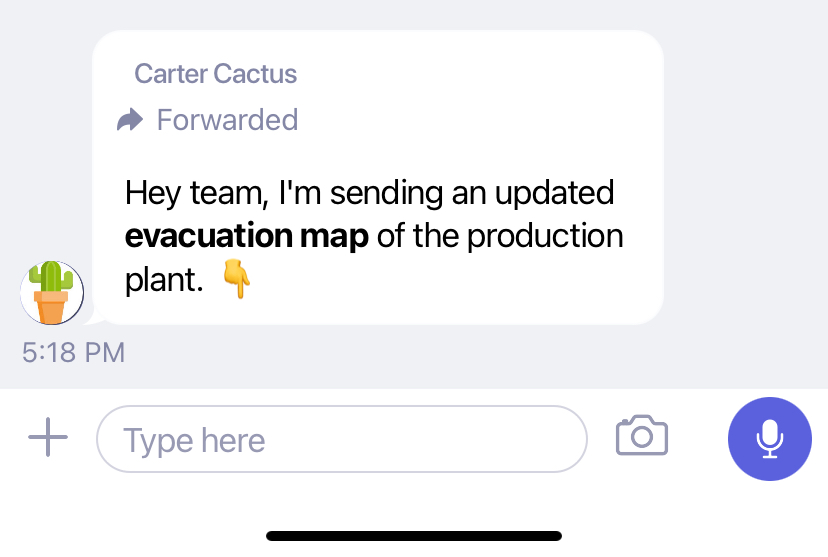Screen dimensions: 828x557
Task: Select the sender name Carter Cactus
Action: [x=215, y=73]
